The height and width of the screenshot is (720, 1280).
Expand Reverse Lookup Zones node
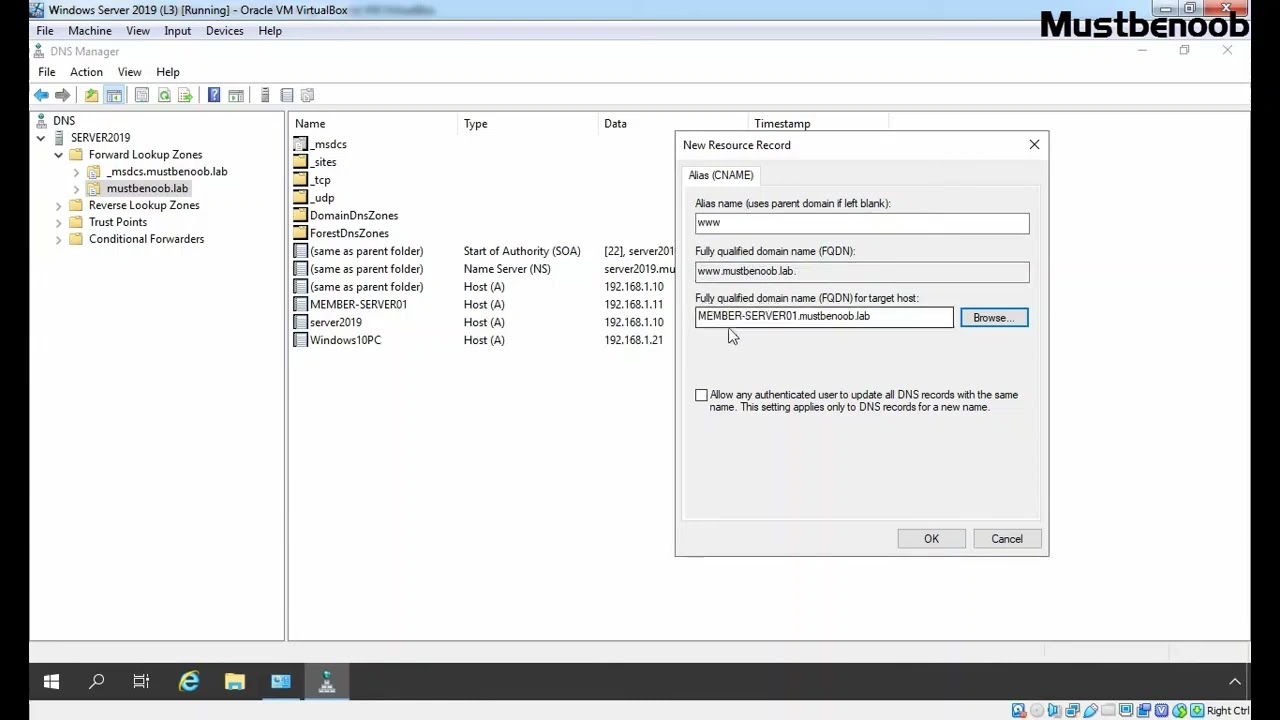click(59, 206)
